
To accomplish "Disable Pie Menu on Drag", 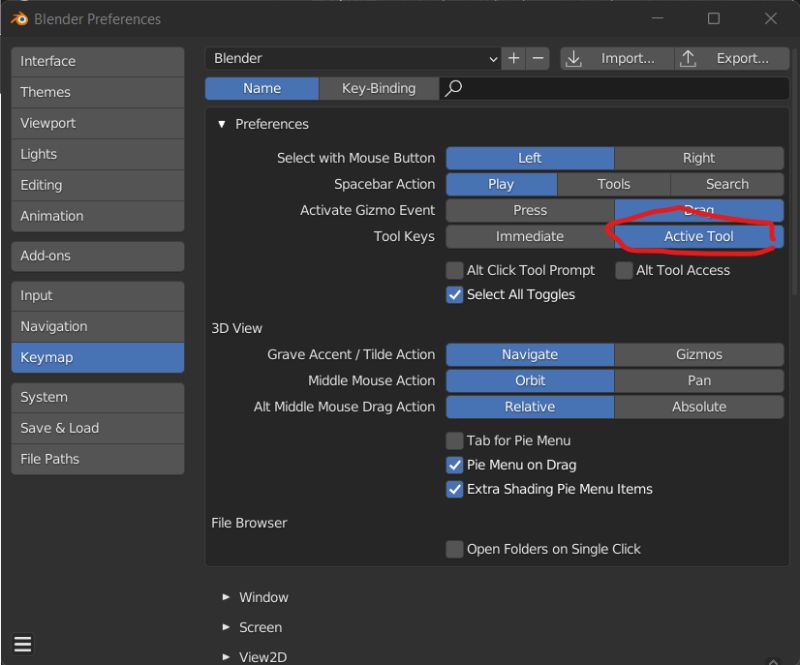I will tap(454, 464).
